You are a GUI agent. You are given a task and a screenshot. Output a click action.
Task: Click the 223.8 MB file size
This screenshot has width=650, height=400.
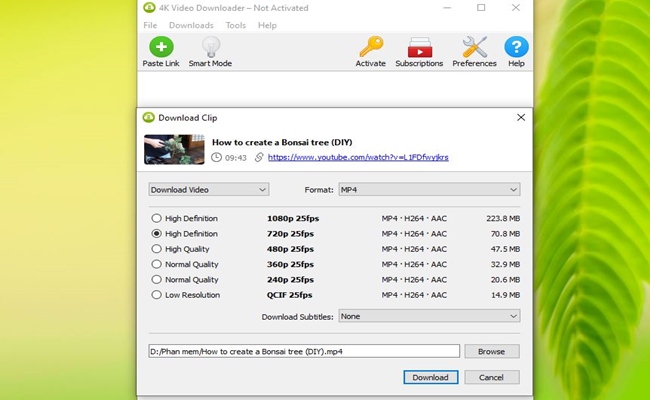(503, 218)
